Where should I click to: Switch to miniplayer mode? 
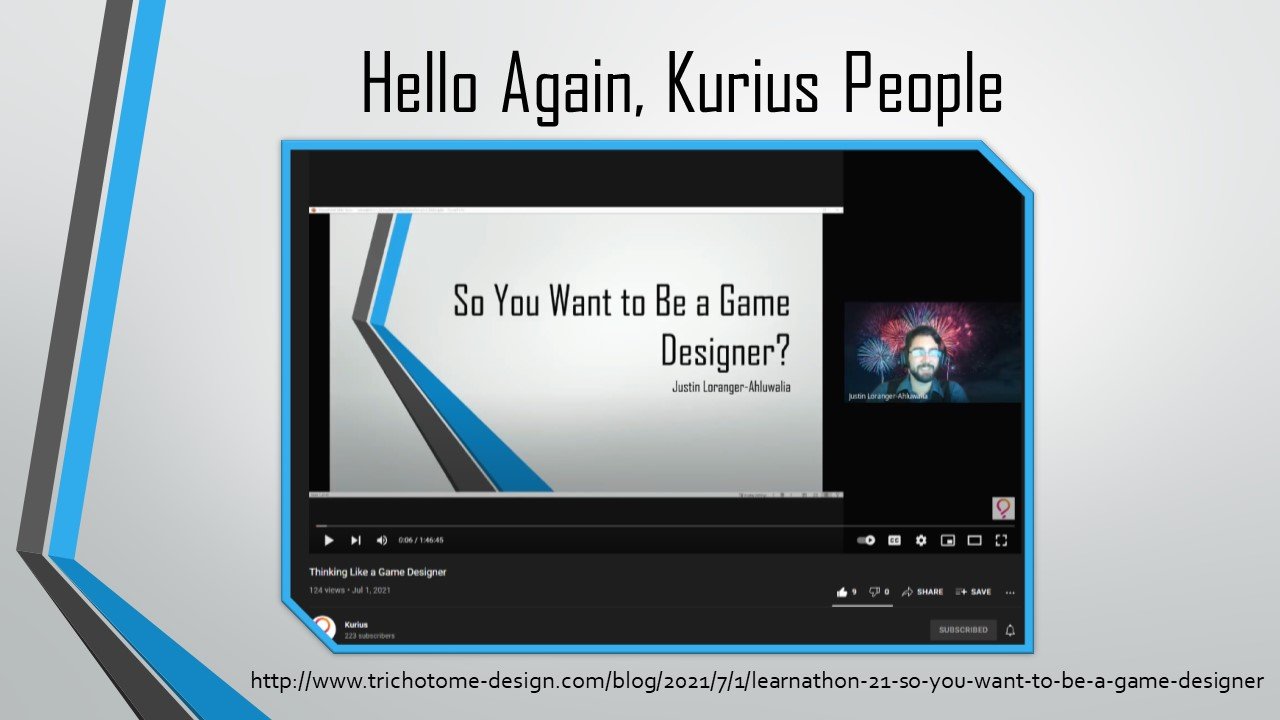[948, 540]
